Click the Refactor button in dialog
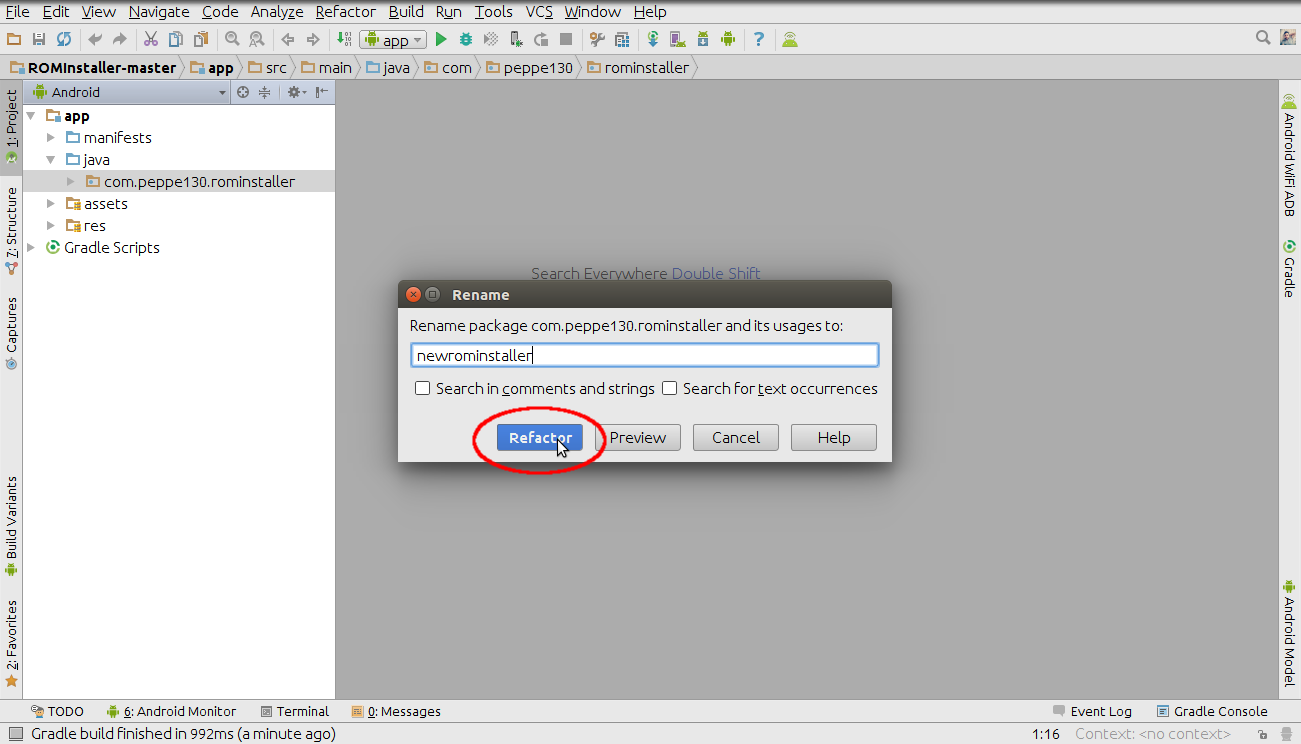Screen dimensions: 1301x744 coord(540,437)
